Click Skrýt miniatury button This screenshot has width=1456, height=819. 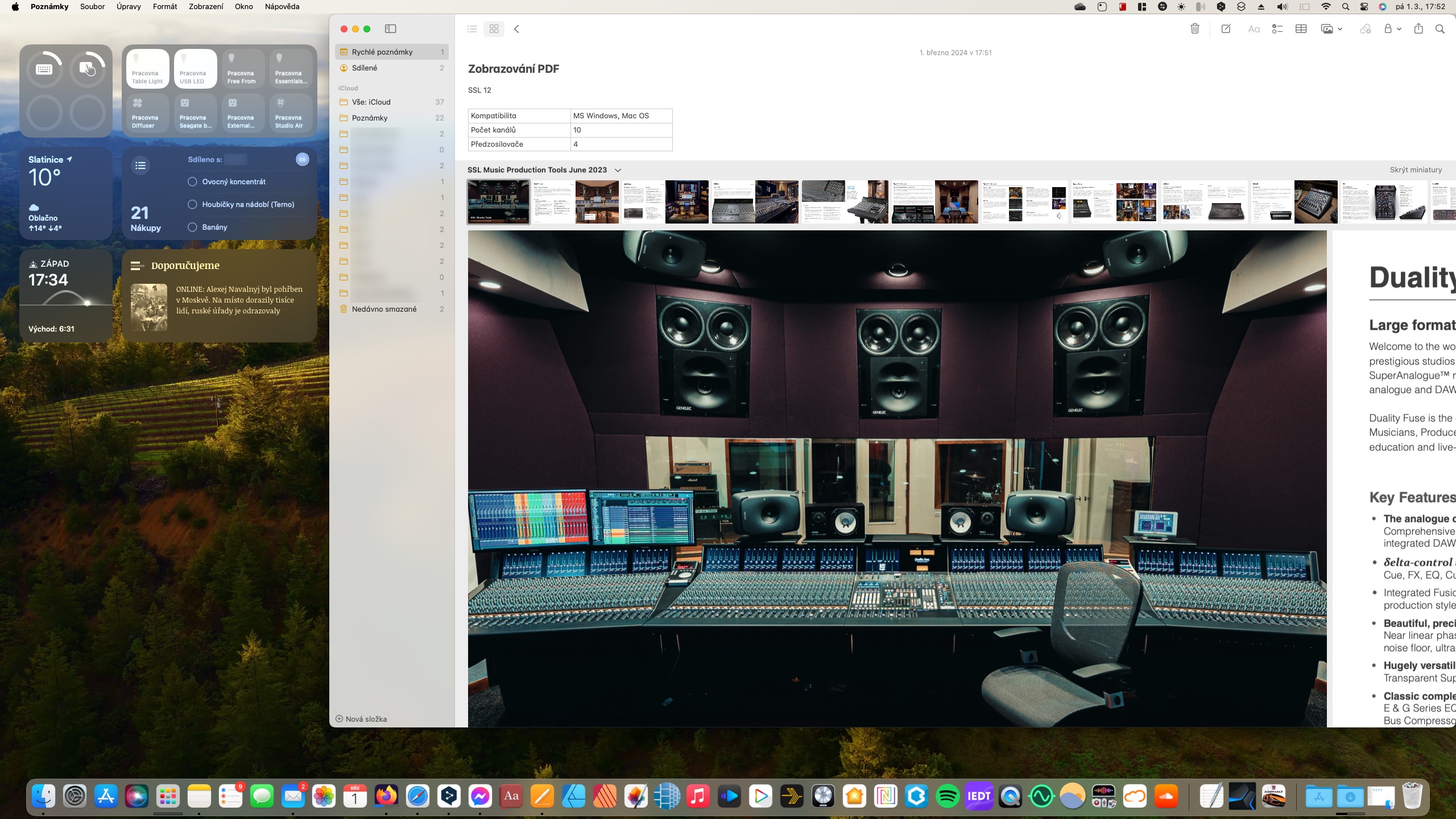point(1416,170)
